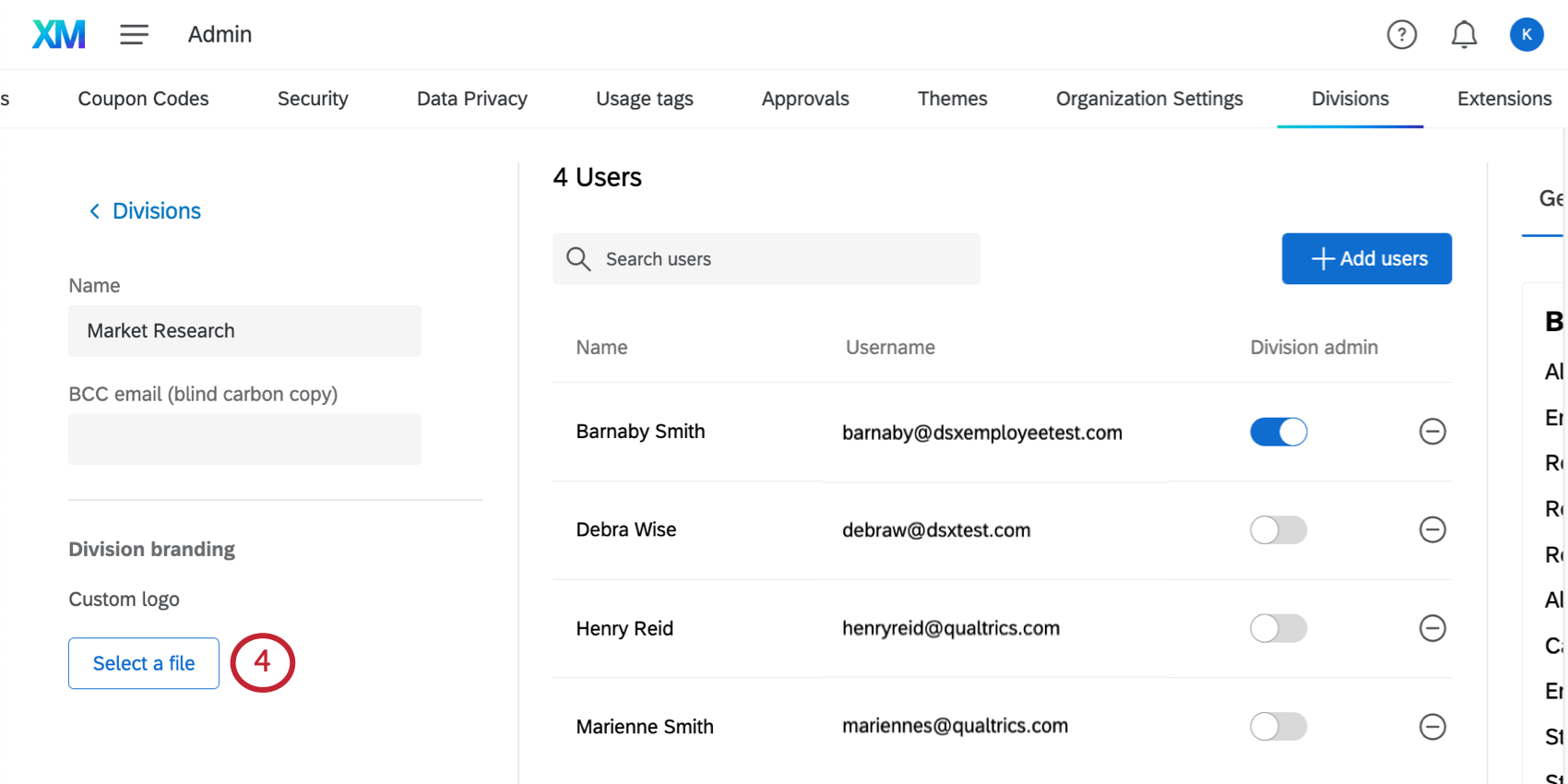
Task: Click the BCC email input field
Action: [244, 439]
